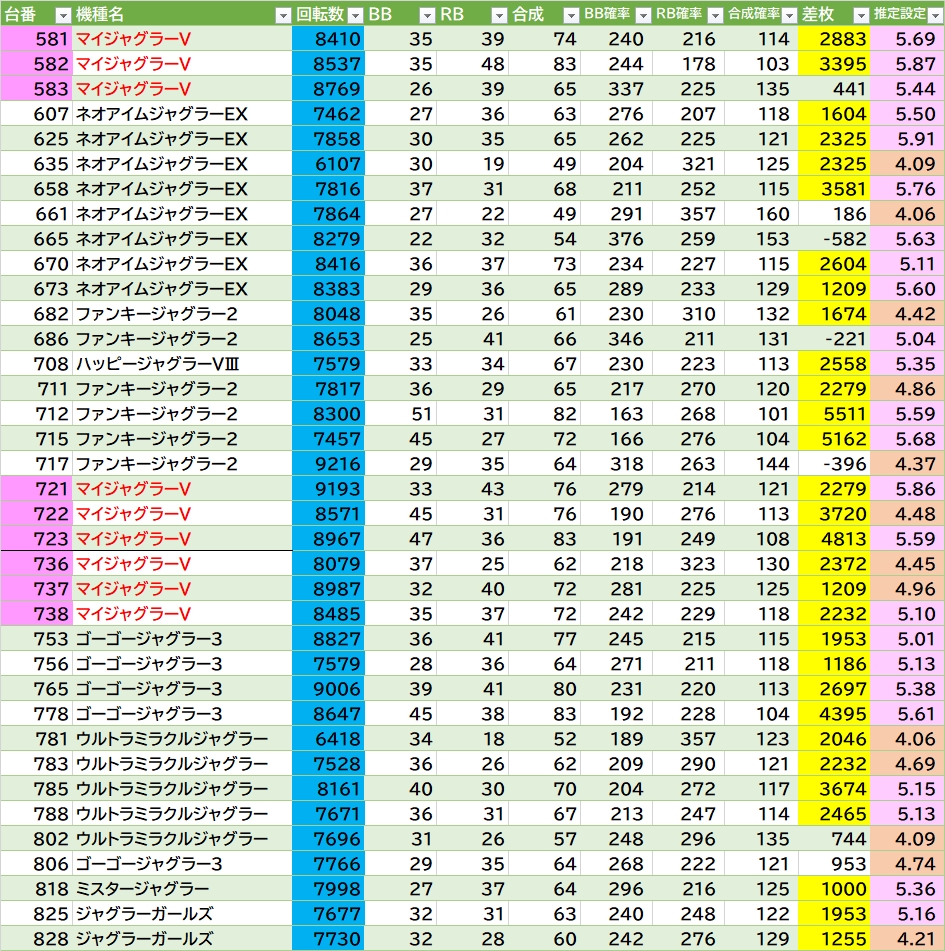Image resolution: width=945 pixels, height=951 pixels.
Task: Open the RB column filter dropdown
Action: click(x=499, y=15)
